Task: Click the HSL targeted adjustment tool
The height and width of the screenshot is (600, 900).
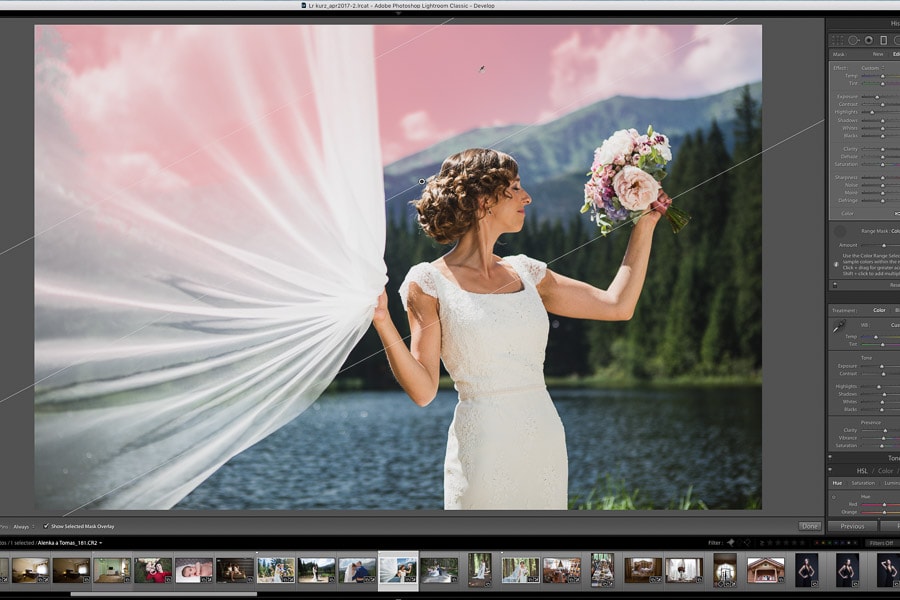Action: [834, 497]
